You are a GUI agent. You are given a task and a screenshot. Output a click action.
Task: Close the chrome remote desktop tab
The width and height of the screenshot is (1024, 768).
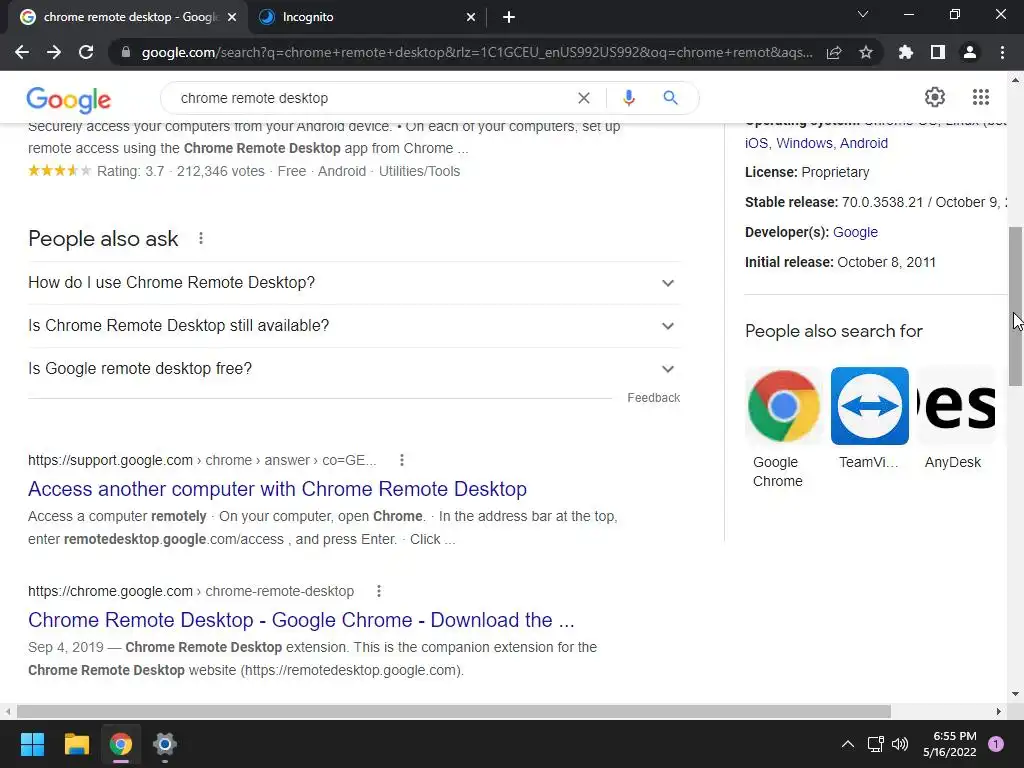[x=232, y=17]
